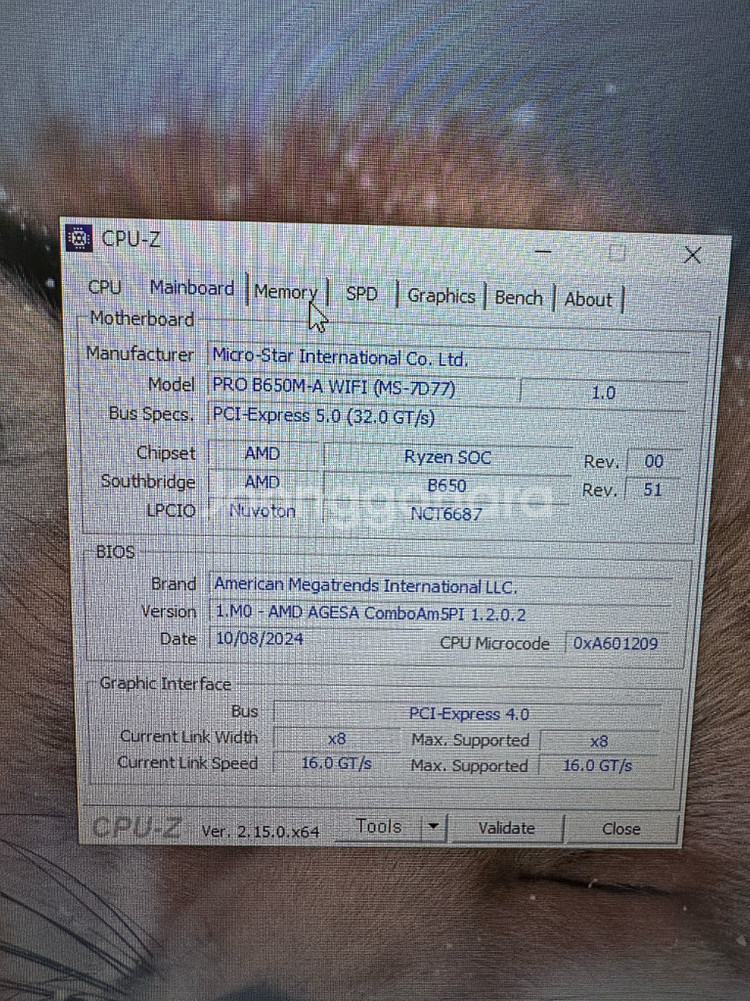The width and height of the screenshot is (750, 1001).
Task: Click the Current Link Speed 16.0 GT/s value
Action: coord(336,764)
